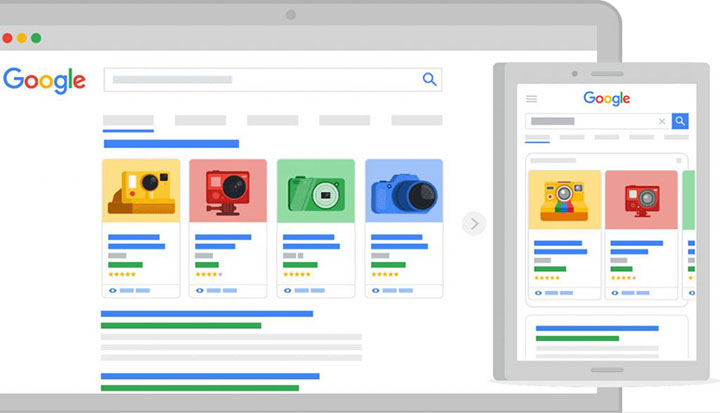The image size is (720, 413).
Task: Select the third search tab on laptop
Action: pos(273,120)
